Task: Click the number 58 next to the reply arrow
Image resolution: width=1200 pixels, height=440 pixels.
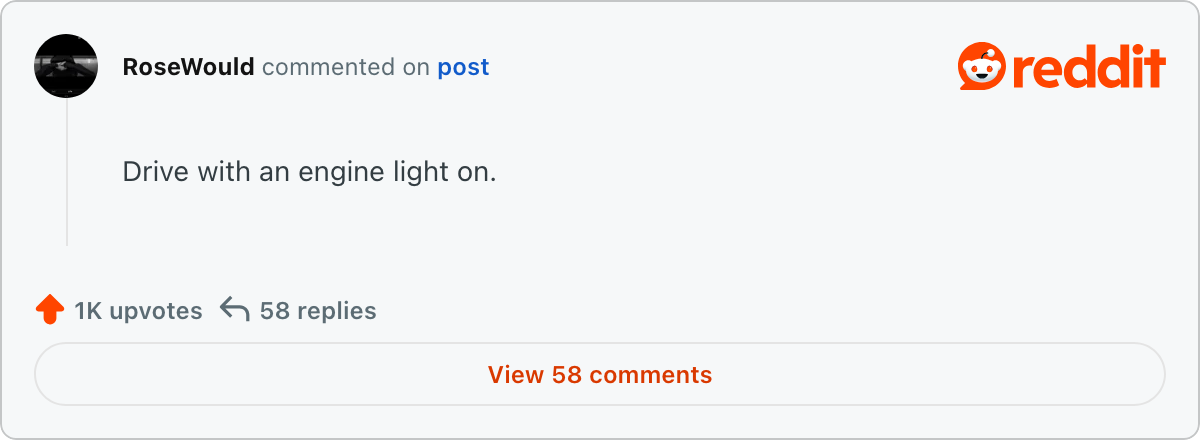Action: (274, 311)
